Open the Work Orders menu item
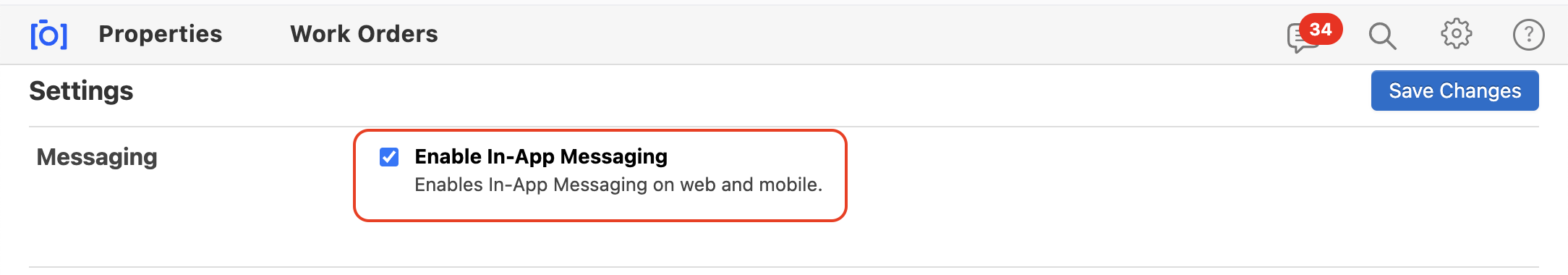Screen dimensions: 1568x275 coord(364,34)
